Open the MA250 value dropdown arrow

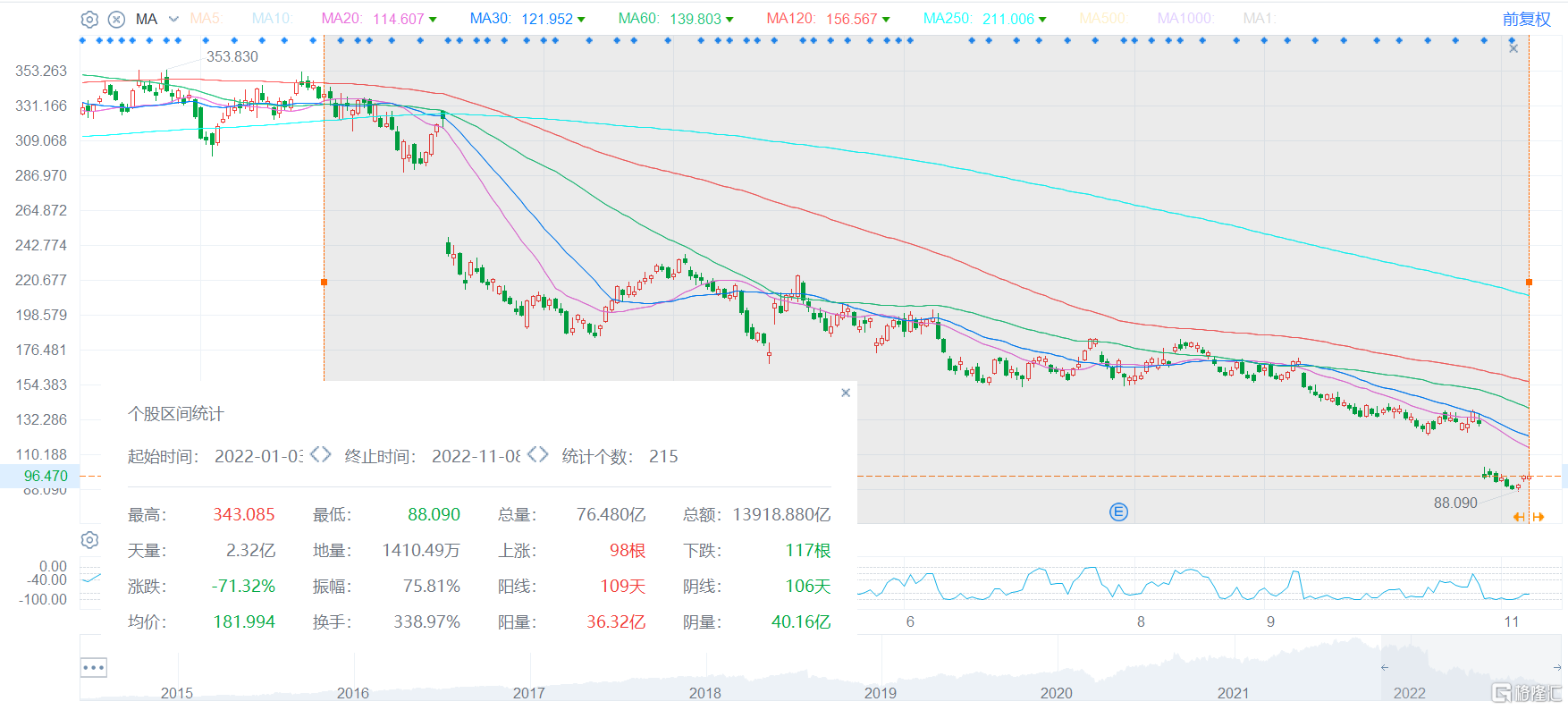click(1042, 20)
